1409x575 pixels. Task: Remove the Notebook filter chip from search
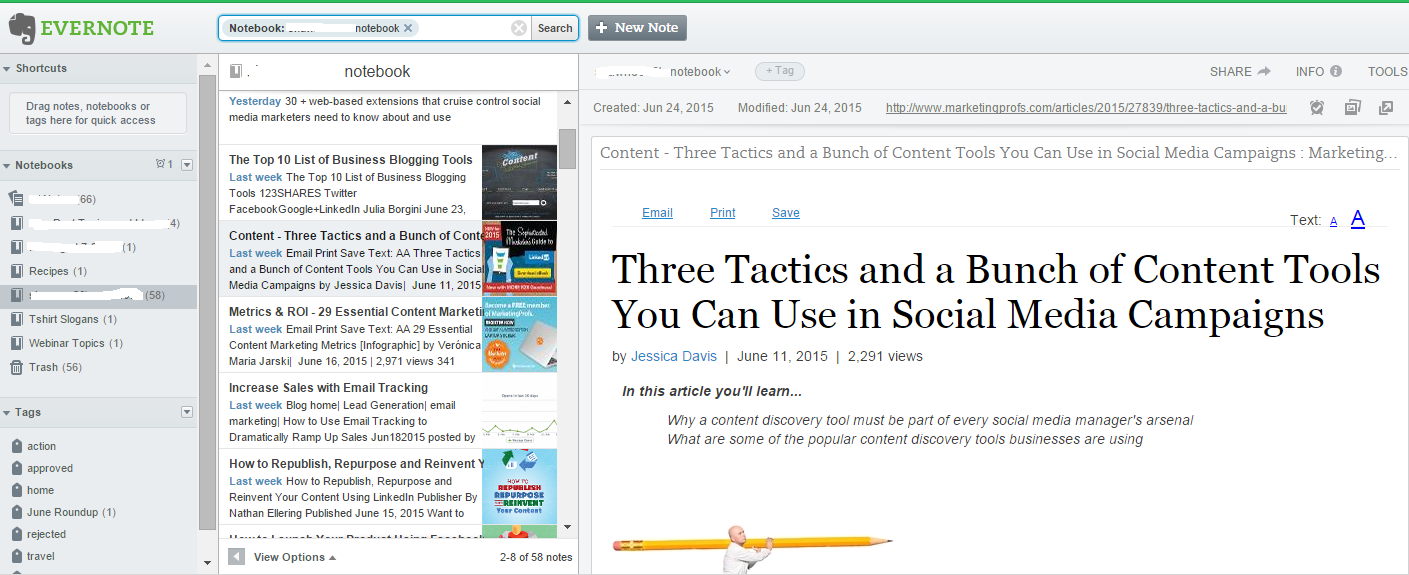[408, 28]
